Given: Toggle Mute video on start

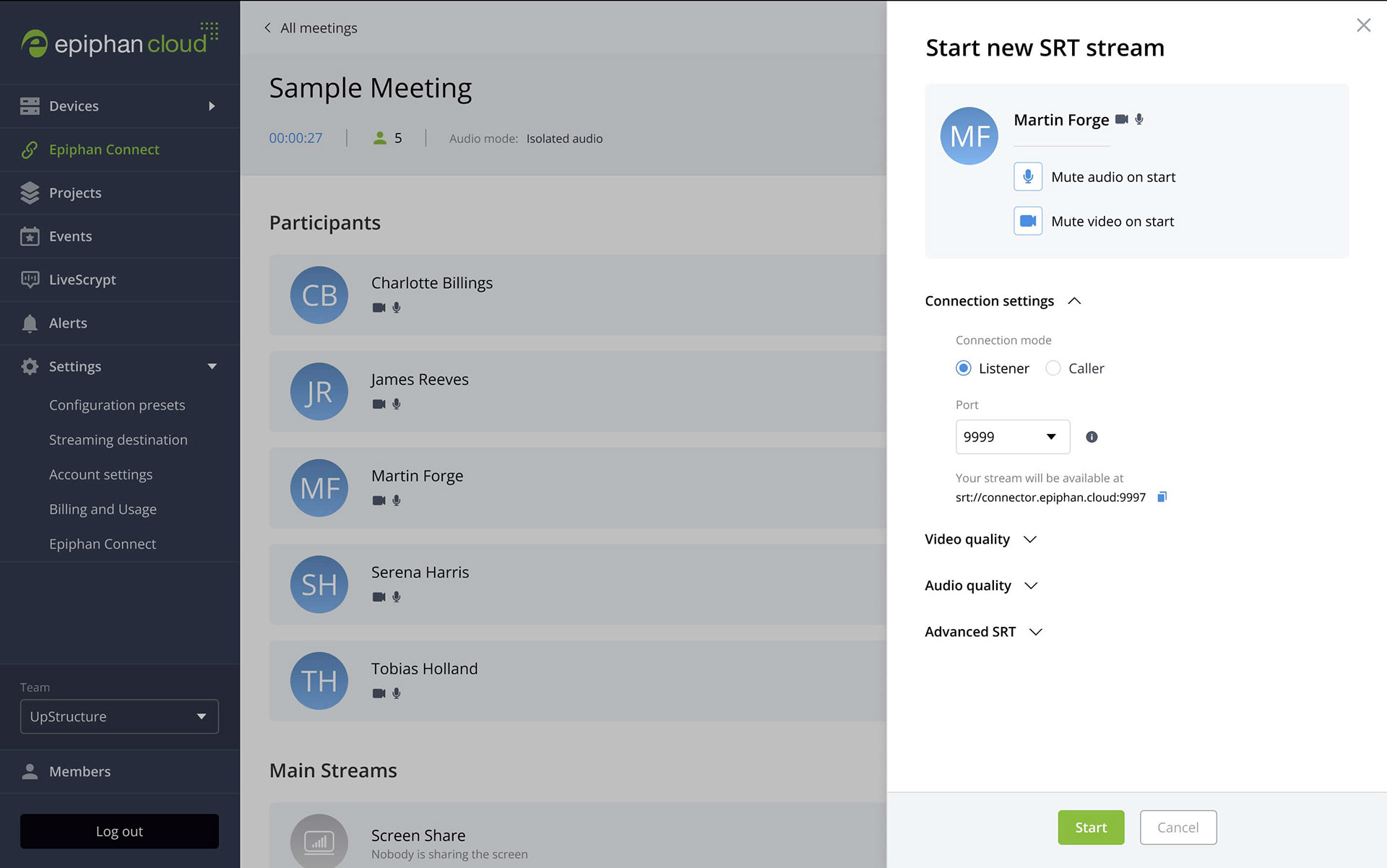Looking at the screenshot, I should click(x=1028, y=221).
